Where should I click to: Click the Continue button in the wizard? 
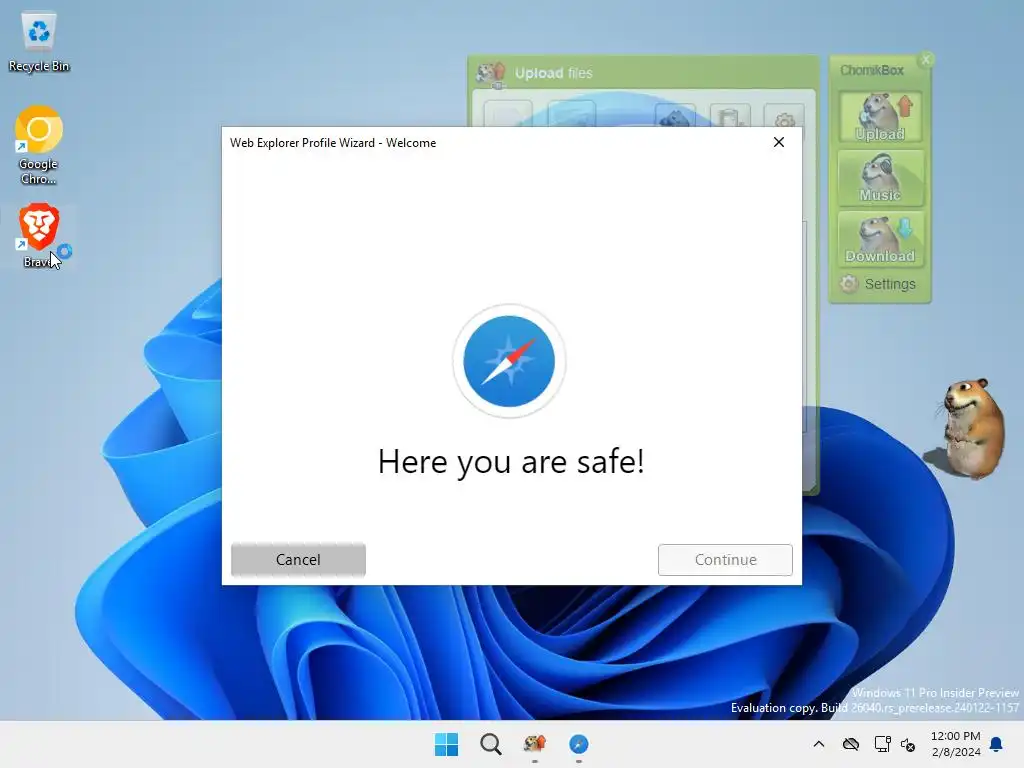(725, 560)
